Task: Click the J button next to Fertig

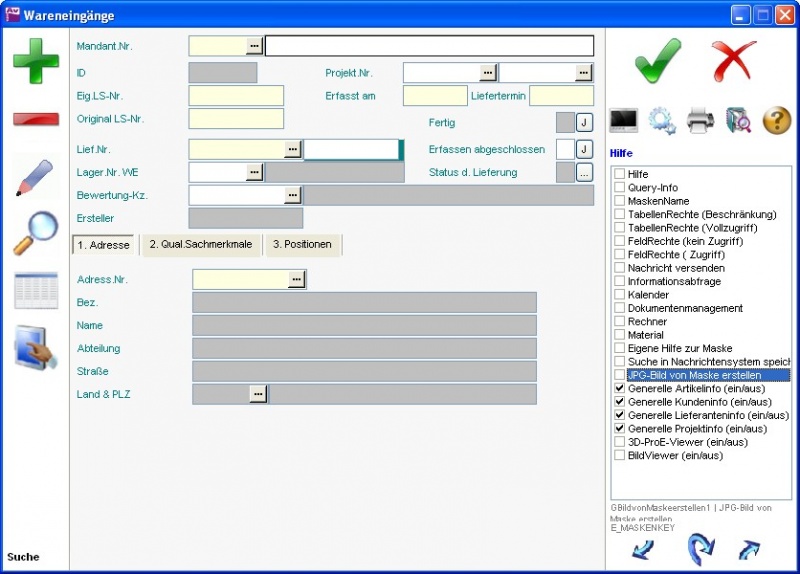Action: pos(585,122)
